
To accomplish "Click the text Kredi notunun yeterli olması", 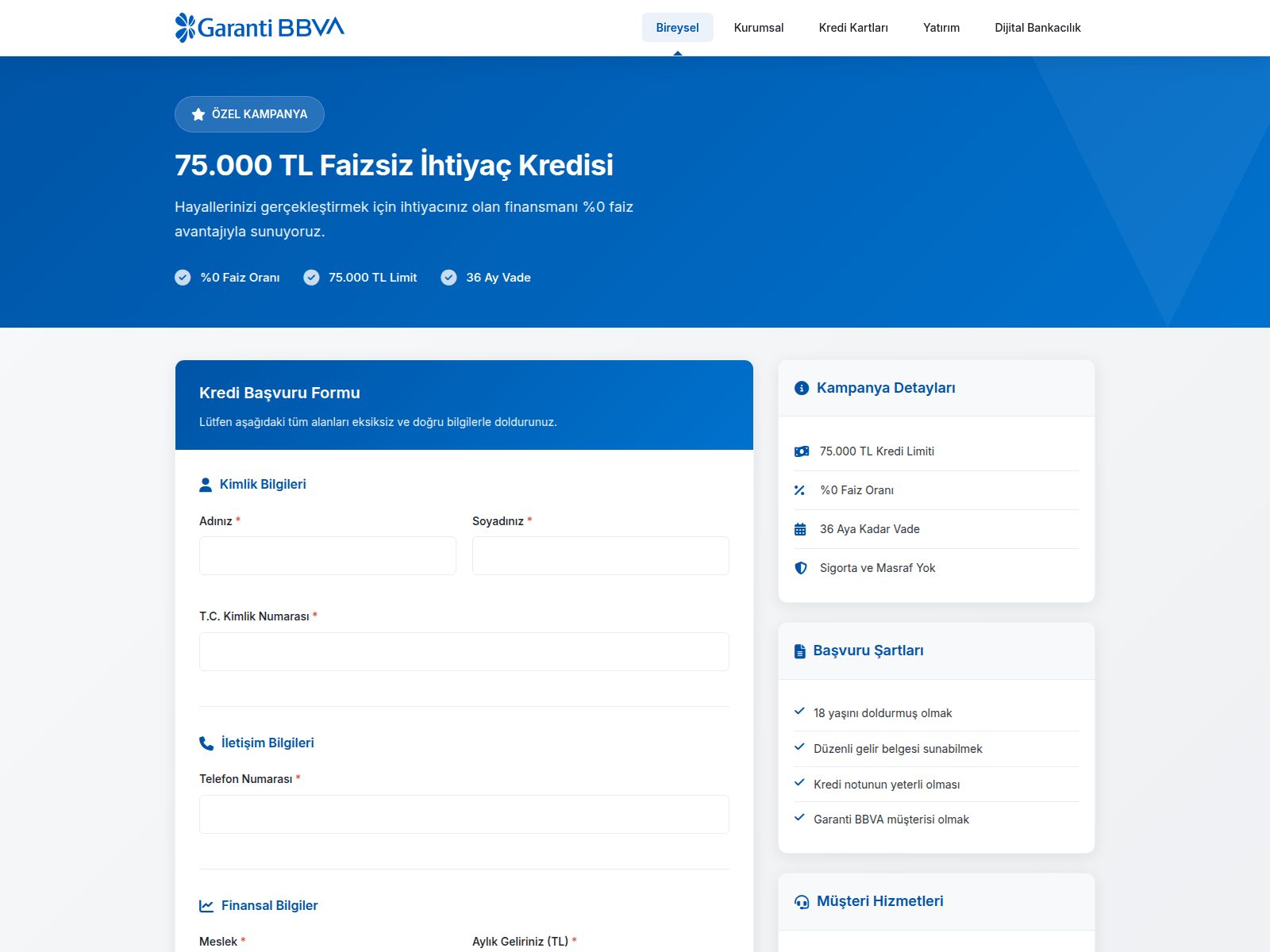I will 887,785.
